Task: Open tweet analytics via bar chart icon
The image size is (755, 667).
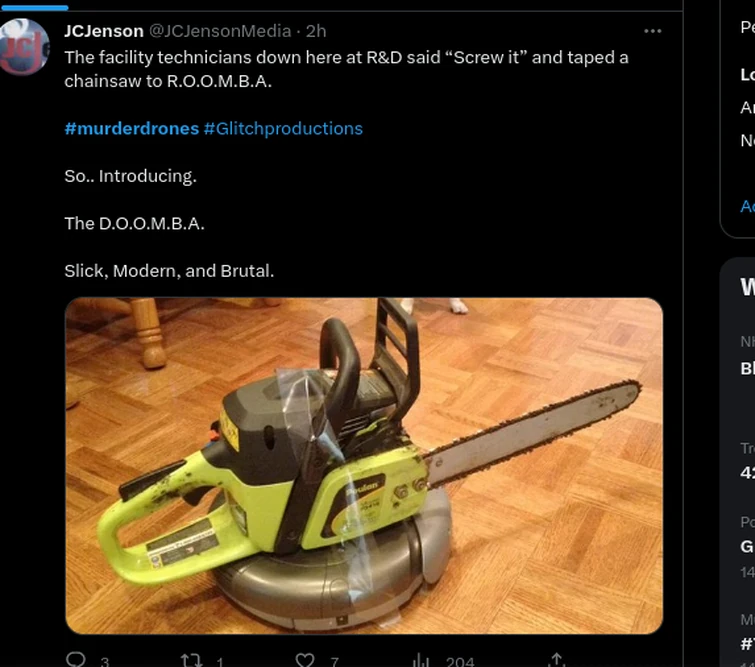Action: point(420,660)
